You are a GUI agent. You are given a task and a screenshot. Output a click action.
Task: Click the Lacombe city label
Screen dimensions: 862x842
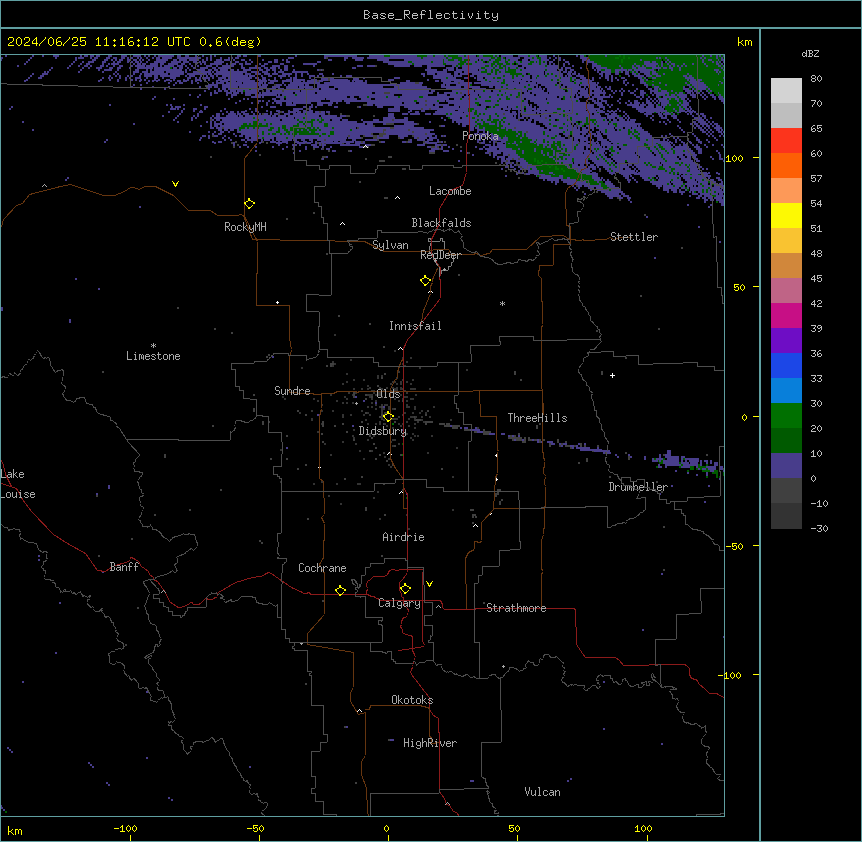(450, 191)
